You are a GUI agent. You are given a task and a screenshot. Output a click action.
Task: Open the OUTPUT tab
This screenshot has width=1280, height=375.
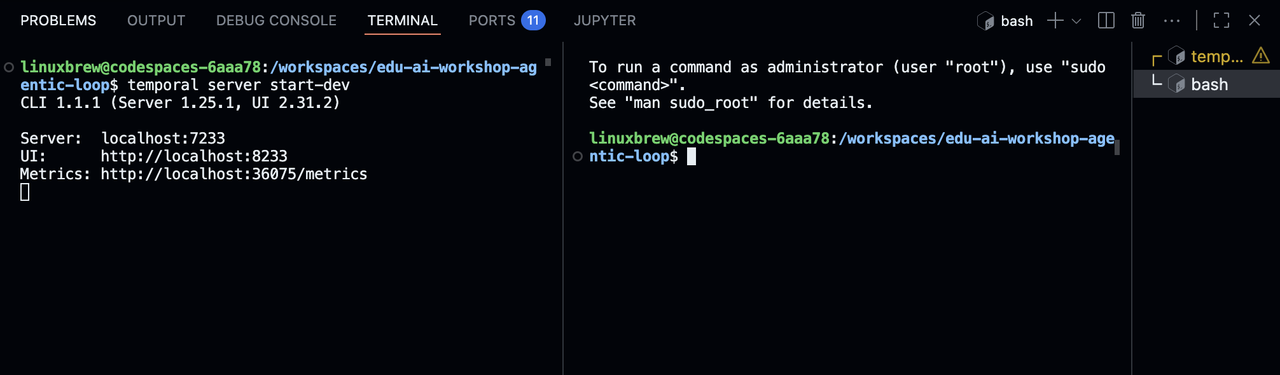[156, 20]
